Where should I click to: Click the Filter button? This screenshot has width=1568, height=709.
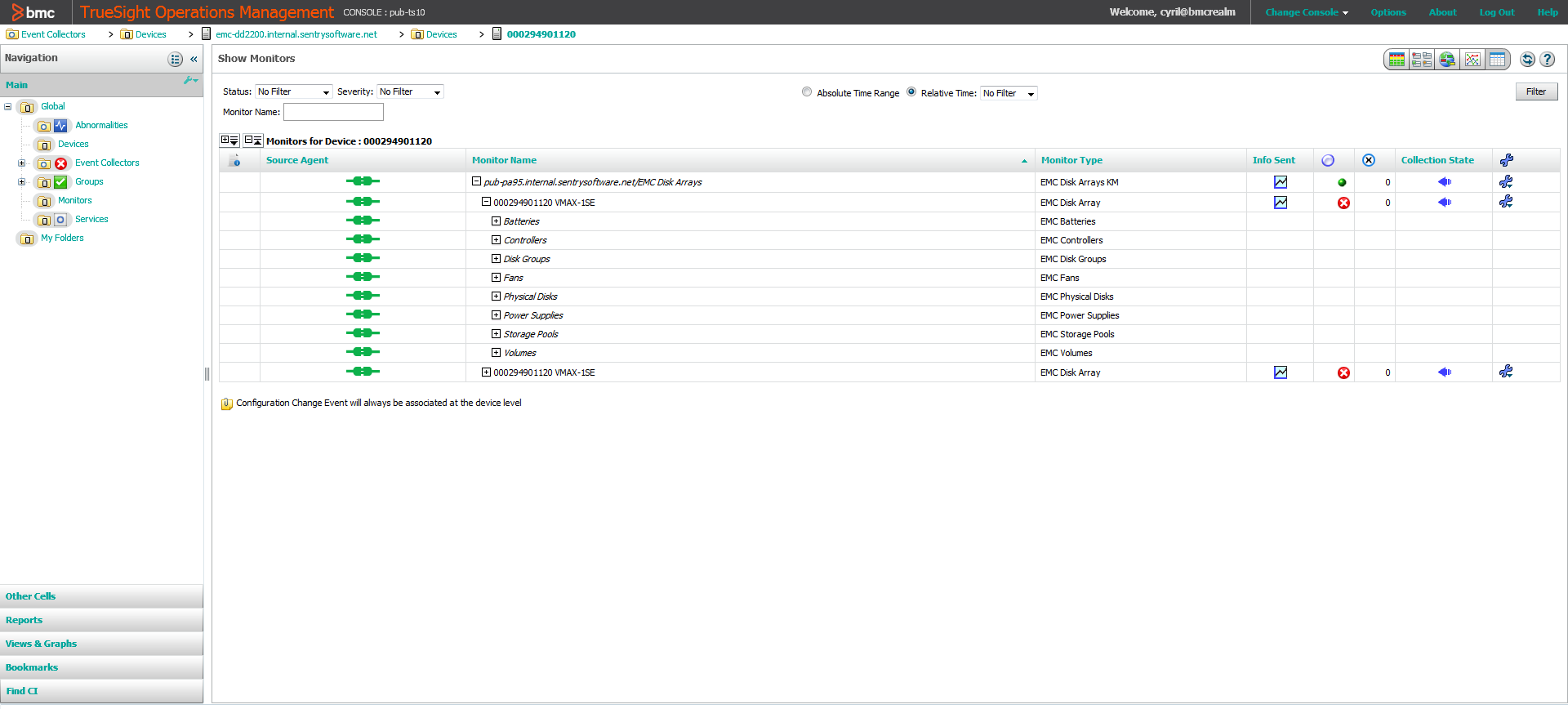(1536, 91)
